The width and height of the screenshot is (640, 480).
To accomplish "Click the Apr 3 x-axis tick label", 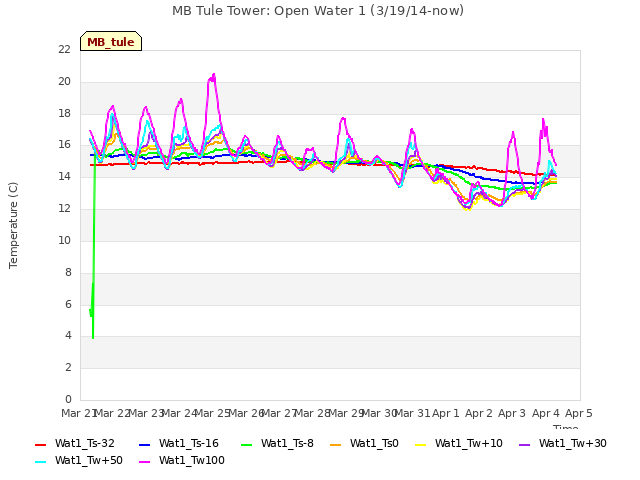I will (x=512, y=413).
